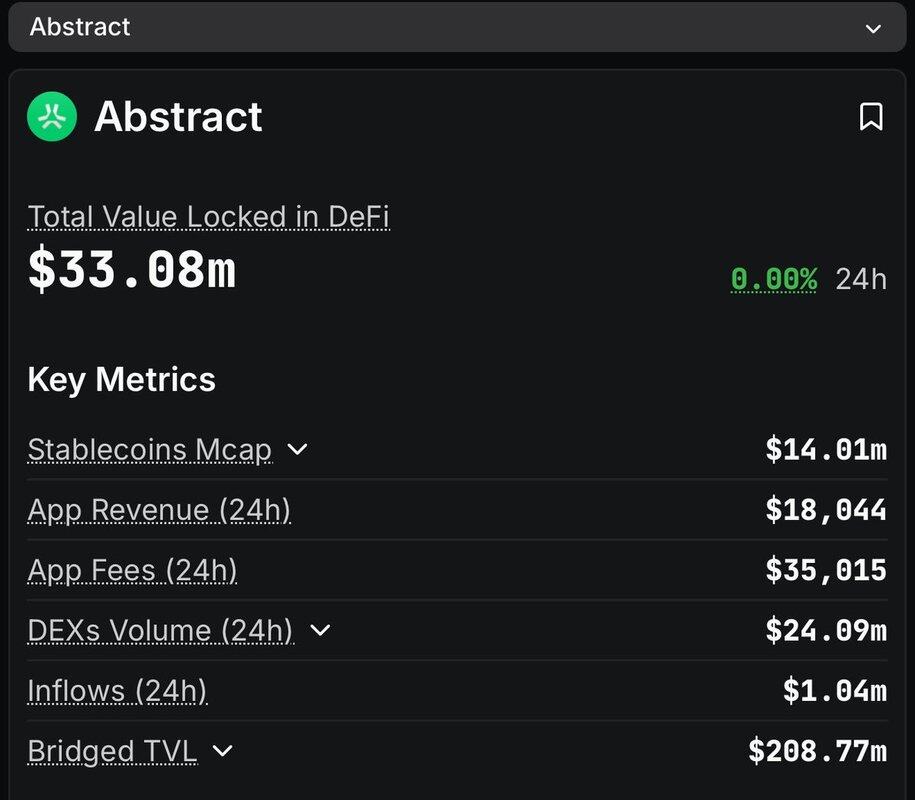This screenshot has width=915, height=800.
Task: Open the App Fees (24h) metric
Action: [x=132, y=570]
